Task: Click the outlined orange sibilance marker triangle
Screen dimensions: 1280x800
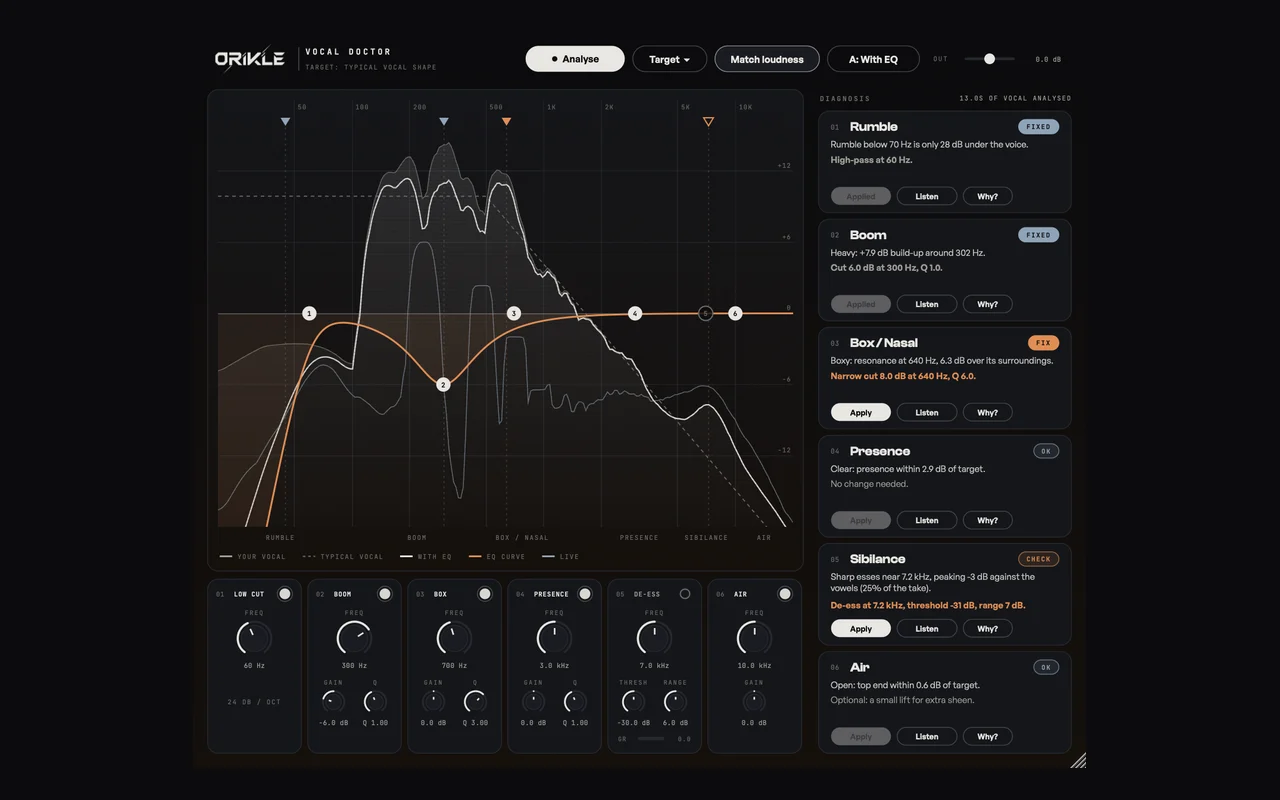Action: (x=708, y=122)
